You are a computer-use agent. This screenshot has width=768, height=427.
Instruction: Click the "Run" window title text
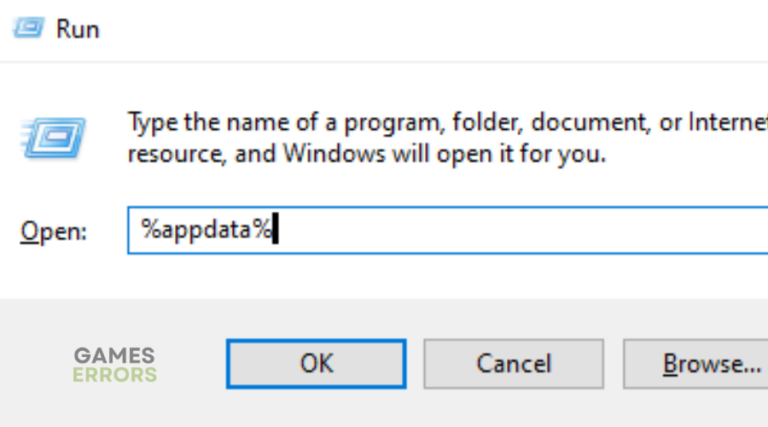[77, 29]
